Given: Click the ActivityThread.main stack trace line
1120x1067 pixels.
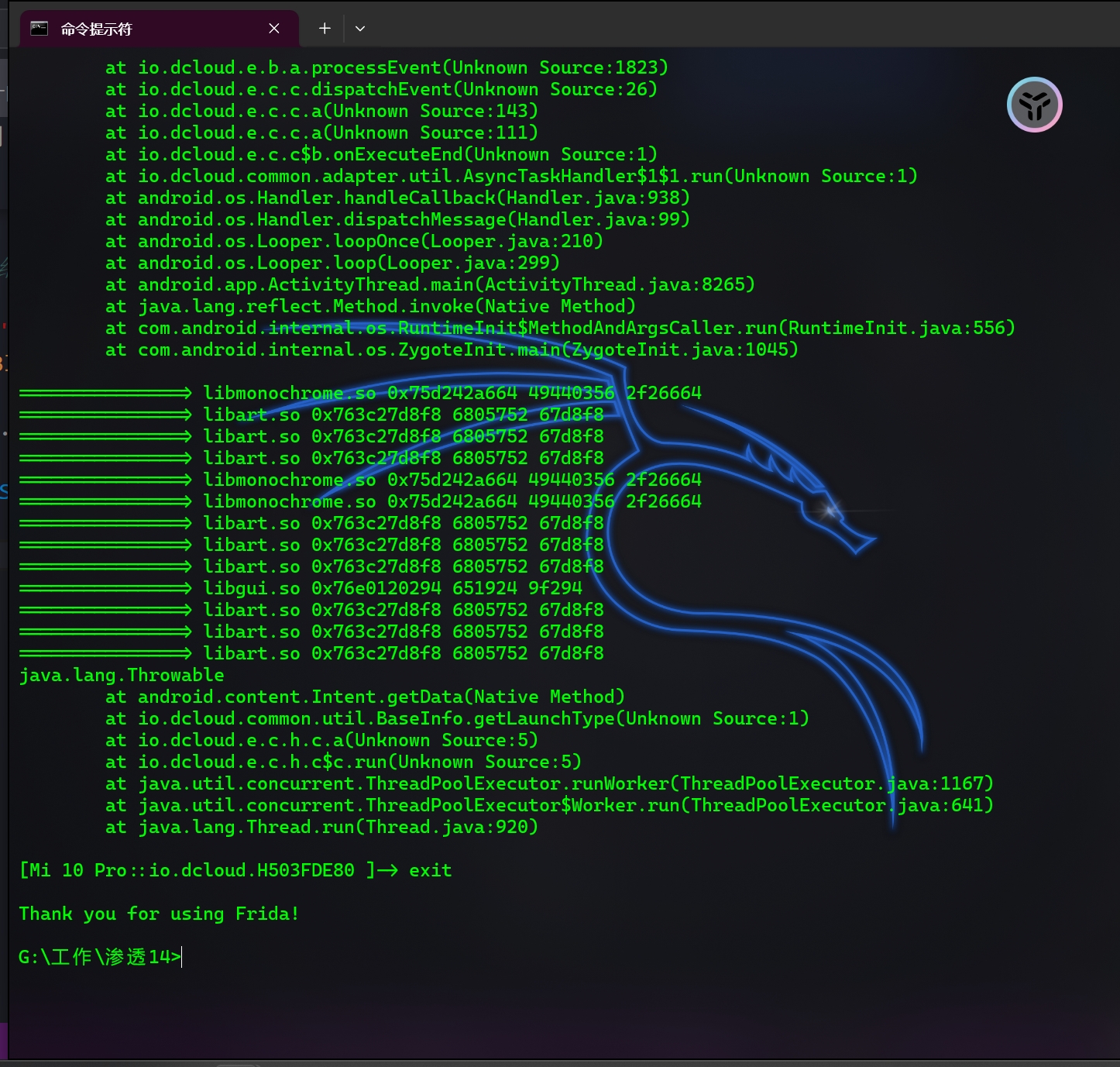Looking at the screenshot, I should [x=430, y=284].
